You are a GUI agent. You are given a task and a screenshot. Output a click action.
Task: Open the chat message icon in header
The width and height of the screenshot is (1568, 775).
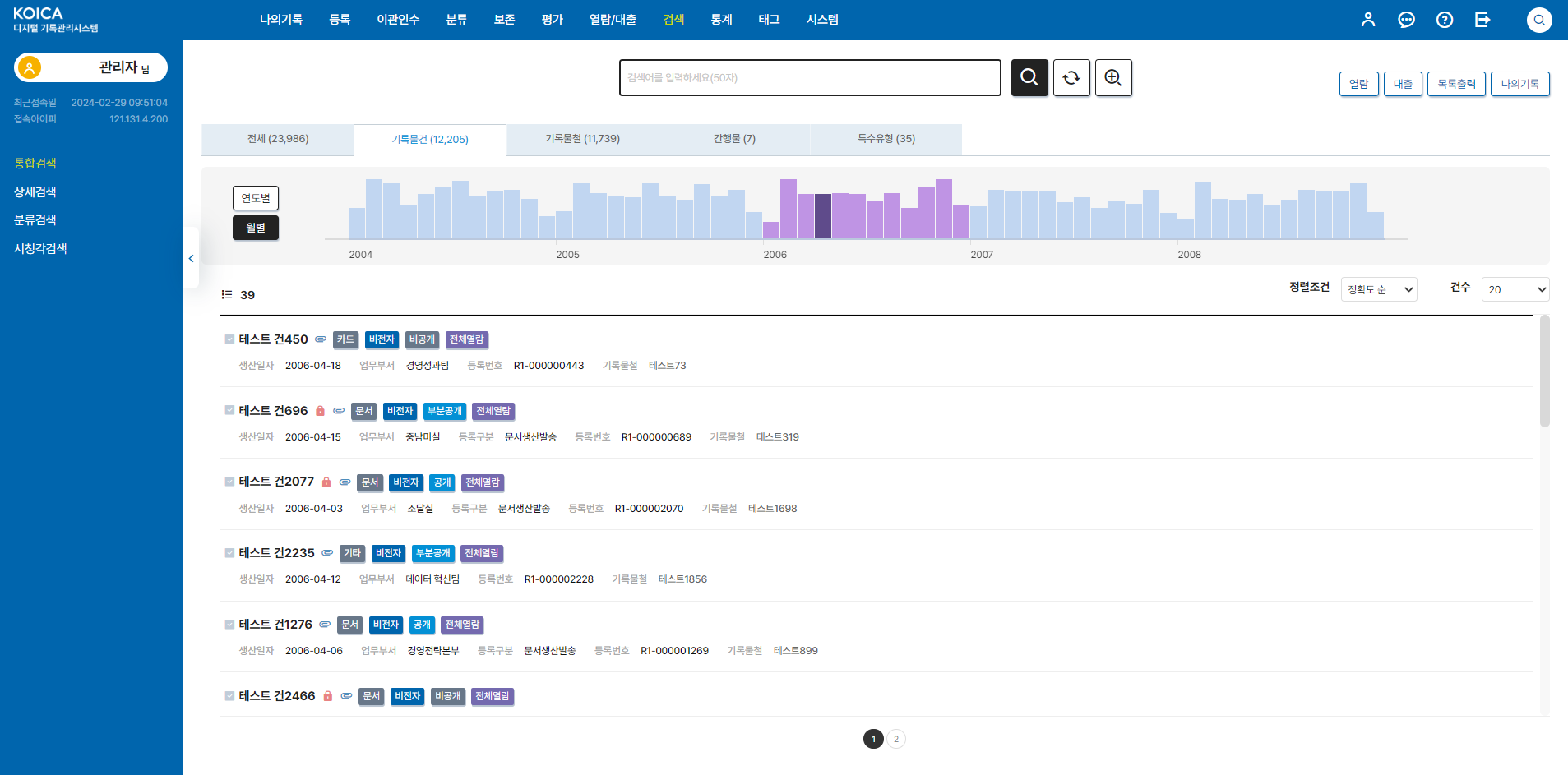point(1406,20)
